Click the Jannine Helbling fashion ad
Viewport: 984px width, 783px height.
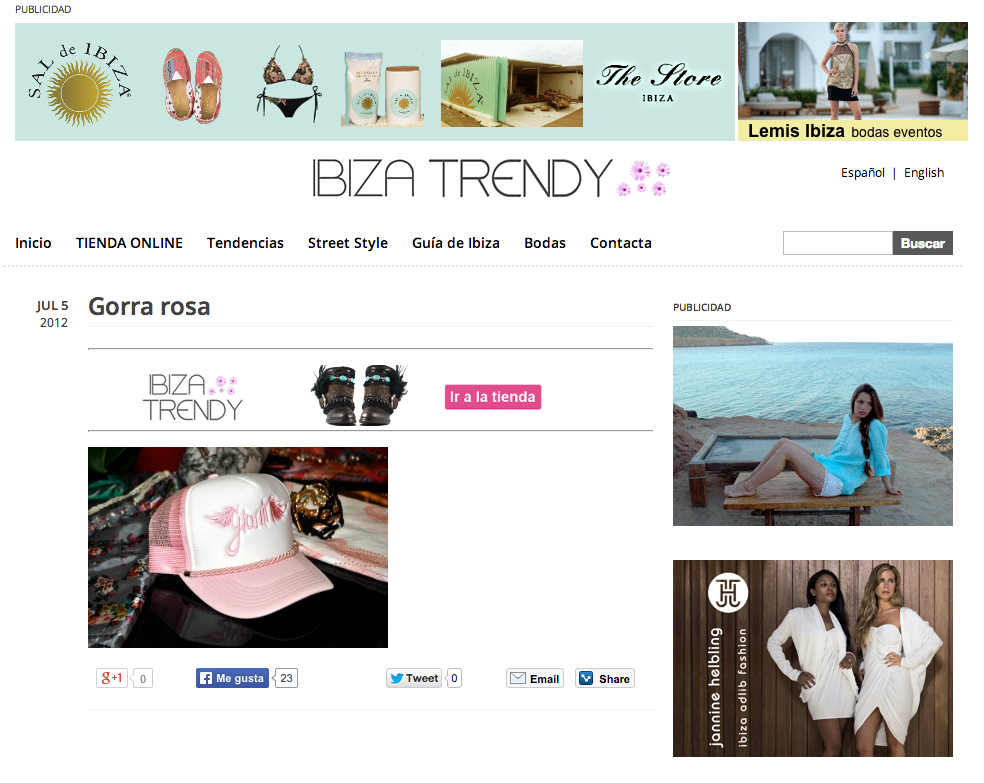click(813, 658)
